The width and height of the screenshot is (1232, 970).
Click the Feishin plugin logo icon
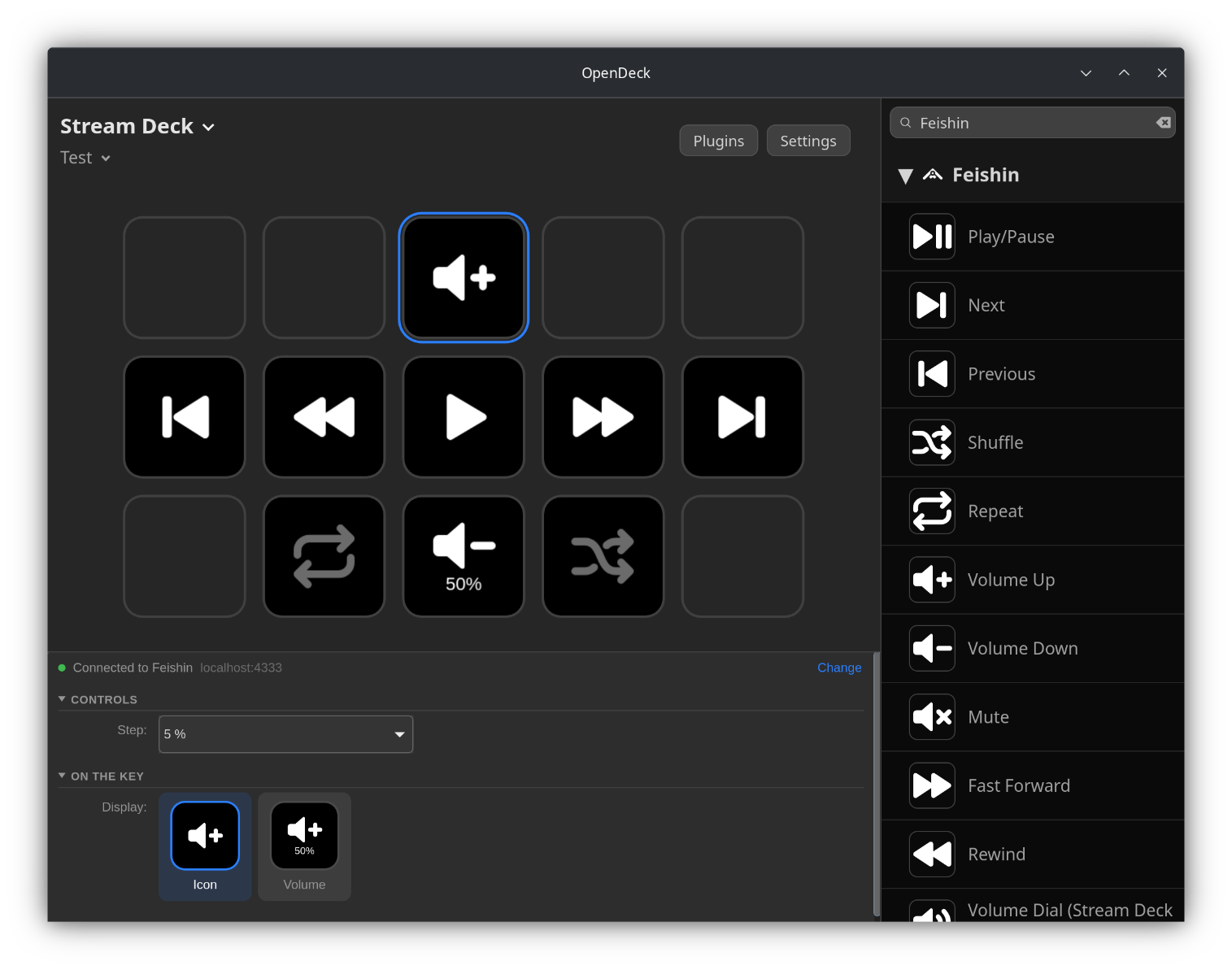point(933,175)
